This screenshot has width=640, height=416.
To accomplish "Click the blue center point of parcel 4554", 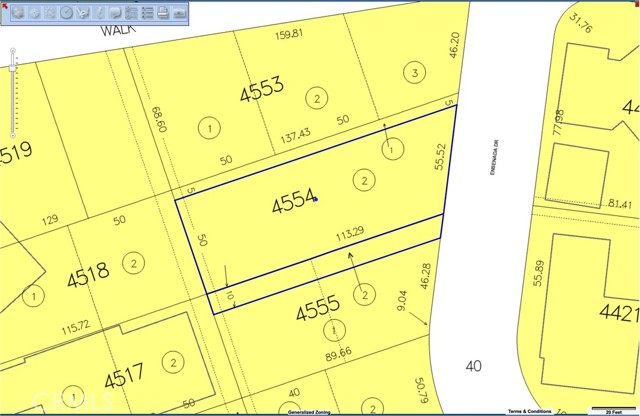I will [x=315, y=199].
